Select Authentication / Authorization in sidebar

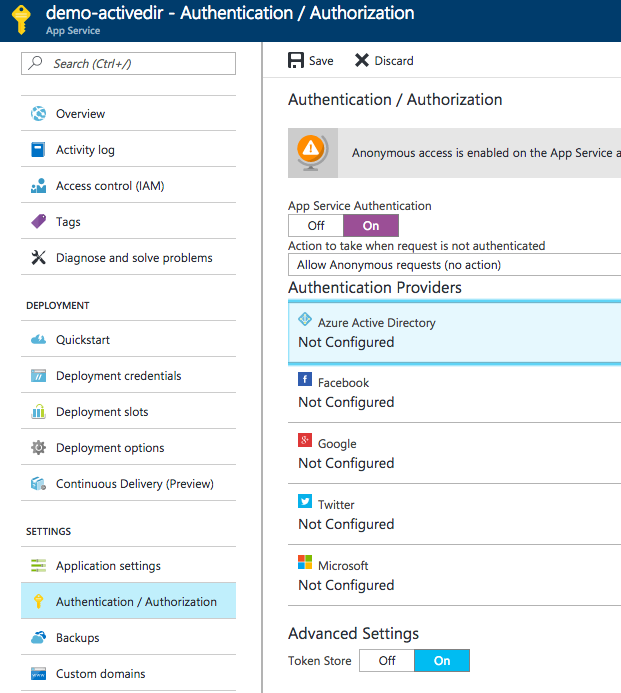point(128,601)
